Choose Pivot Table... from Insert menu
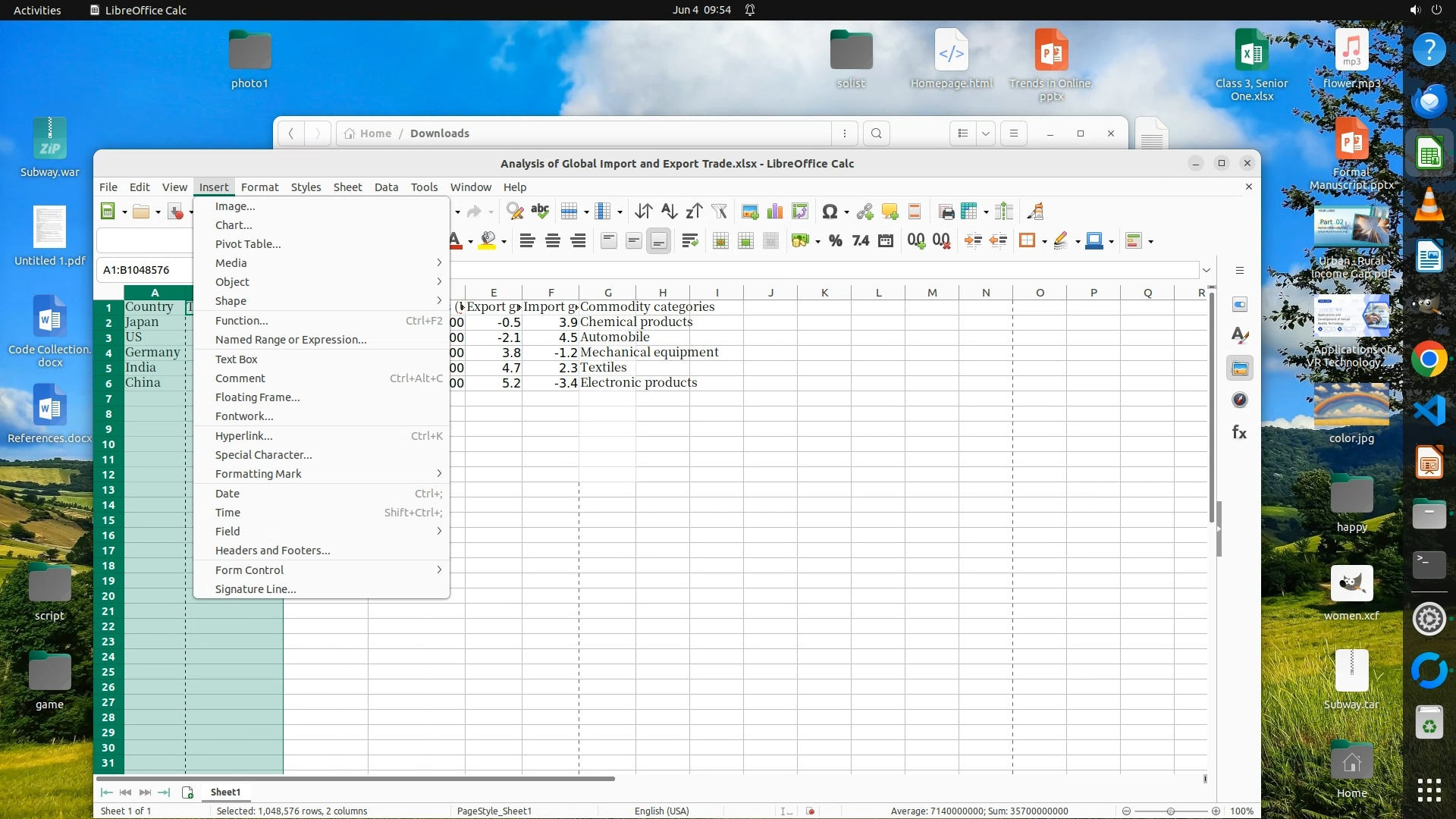The width and height of the screenshot is (1456, 819). (248, 244)
